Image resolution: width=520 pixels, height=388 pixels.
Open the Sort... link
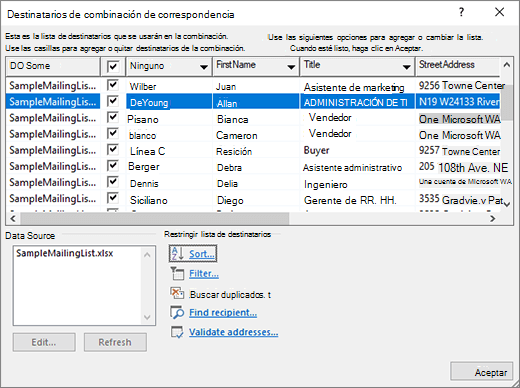pyautogui.click(x=202, y=254)
